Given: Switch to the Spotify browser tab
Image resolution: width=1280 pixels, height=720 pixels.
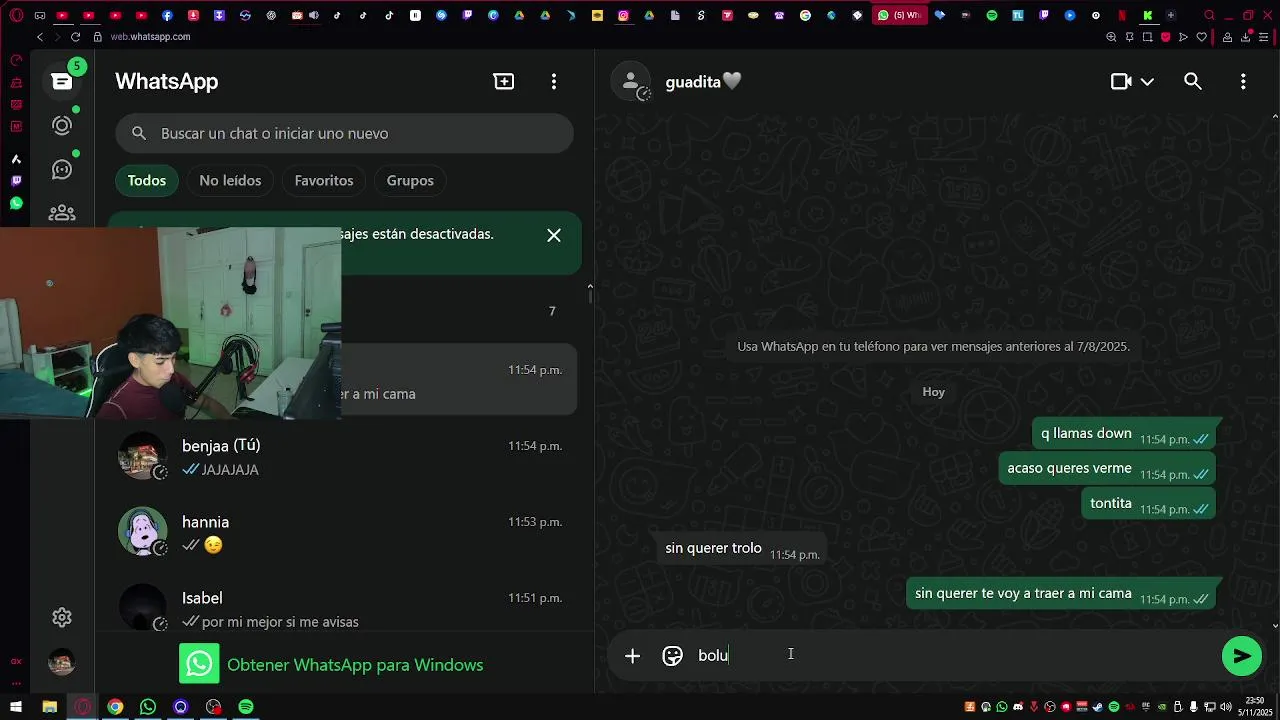Looking at the screenshot, I should 992,15.
